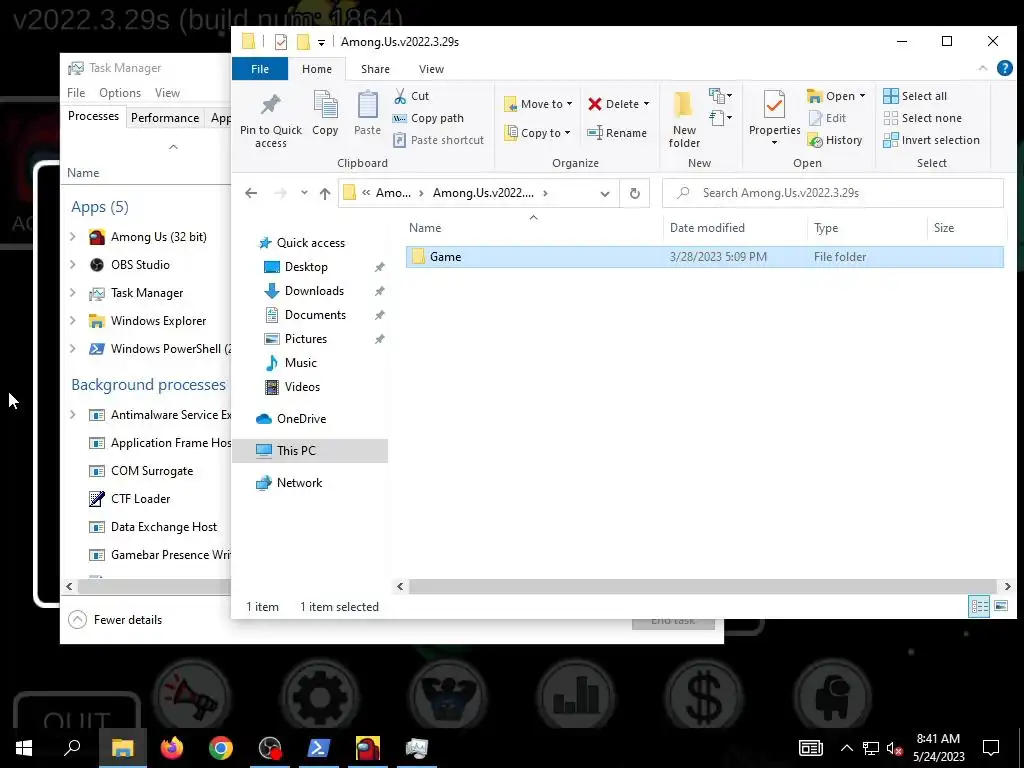Open Among Us from the taskbar
1024x768 pixels.
(368, 748)
